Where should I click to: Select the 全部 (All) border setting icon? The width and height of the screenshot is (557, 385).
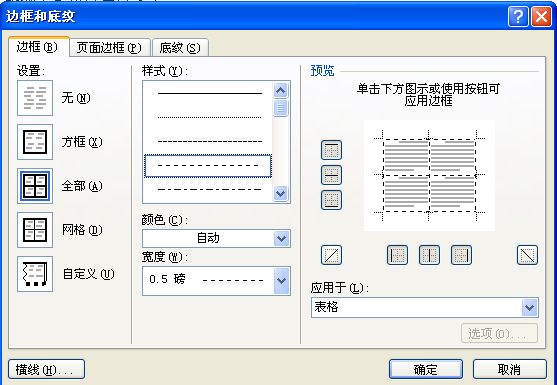pyautogui.click(x=35, y=186)
